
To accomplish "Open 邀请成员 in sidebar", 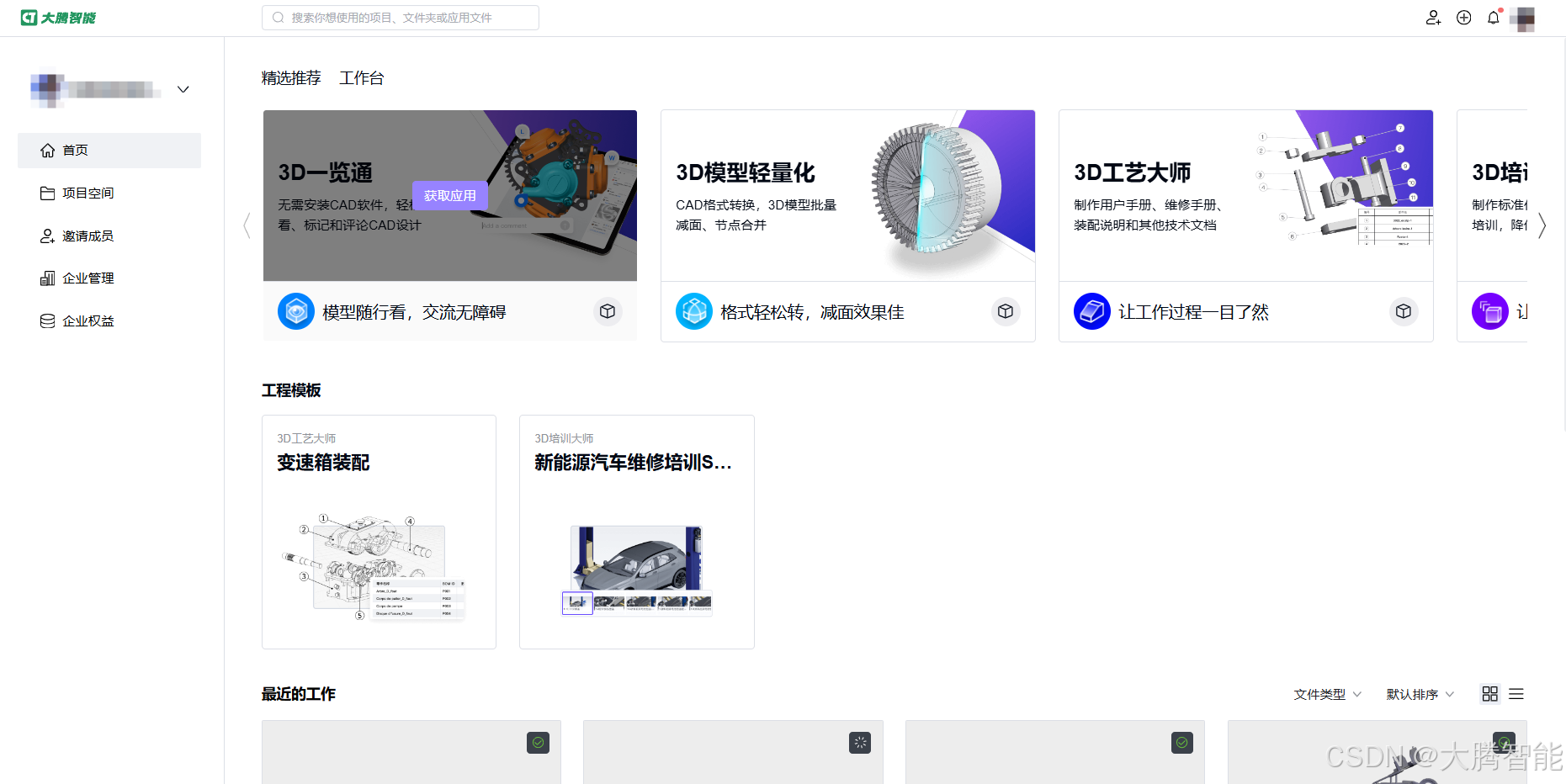I will (x=109, y=236).
